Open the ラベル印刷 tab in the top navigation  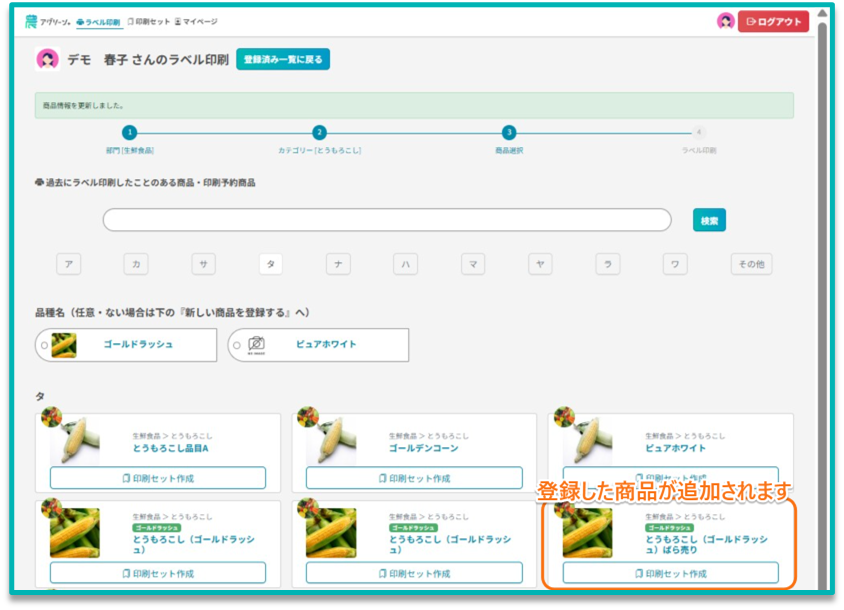98,22
